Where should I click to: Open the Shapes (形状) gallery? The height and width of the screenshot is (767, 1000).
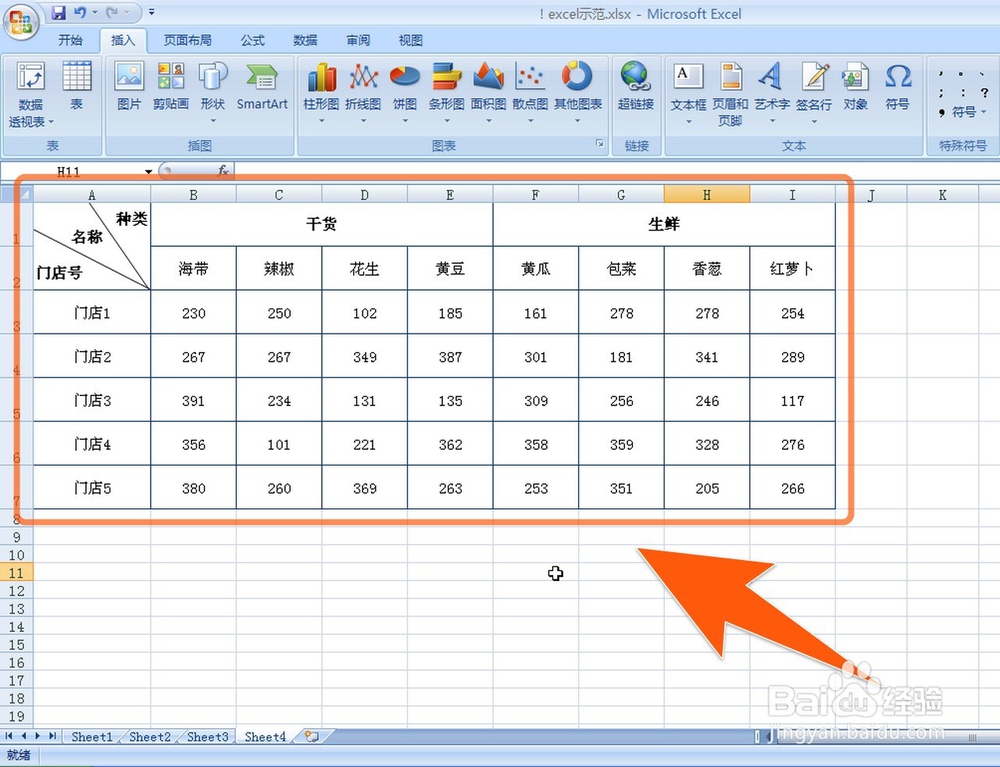(212, 92)
